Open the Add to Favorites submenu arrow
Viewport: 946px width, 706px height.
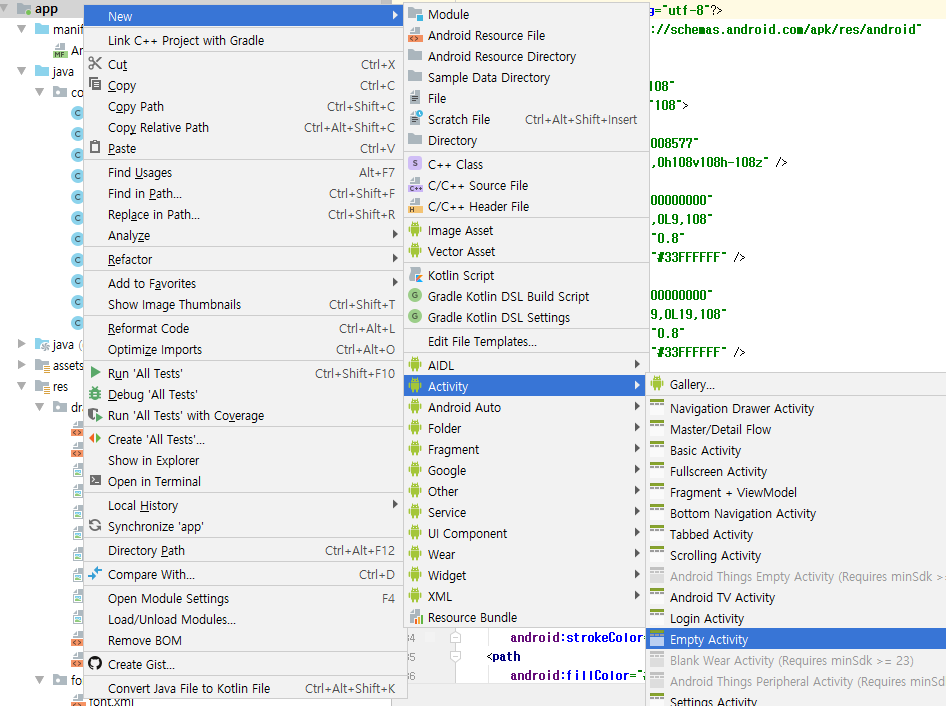pyautogui.click(x=395, y=282)
